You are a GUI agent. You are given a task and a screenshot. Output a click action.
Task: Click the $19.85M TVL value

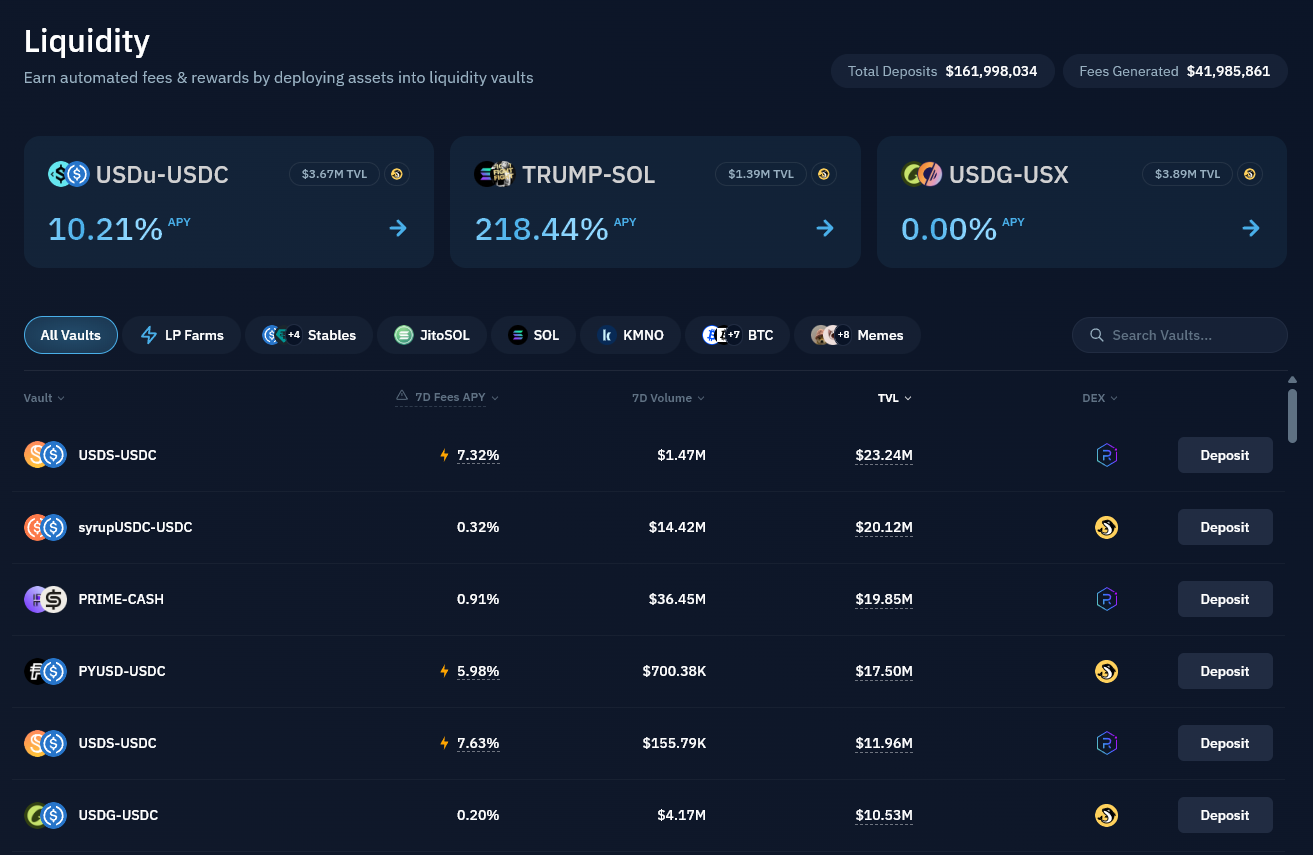(x=884, y=599)
